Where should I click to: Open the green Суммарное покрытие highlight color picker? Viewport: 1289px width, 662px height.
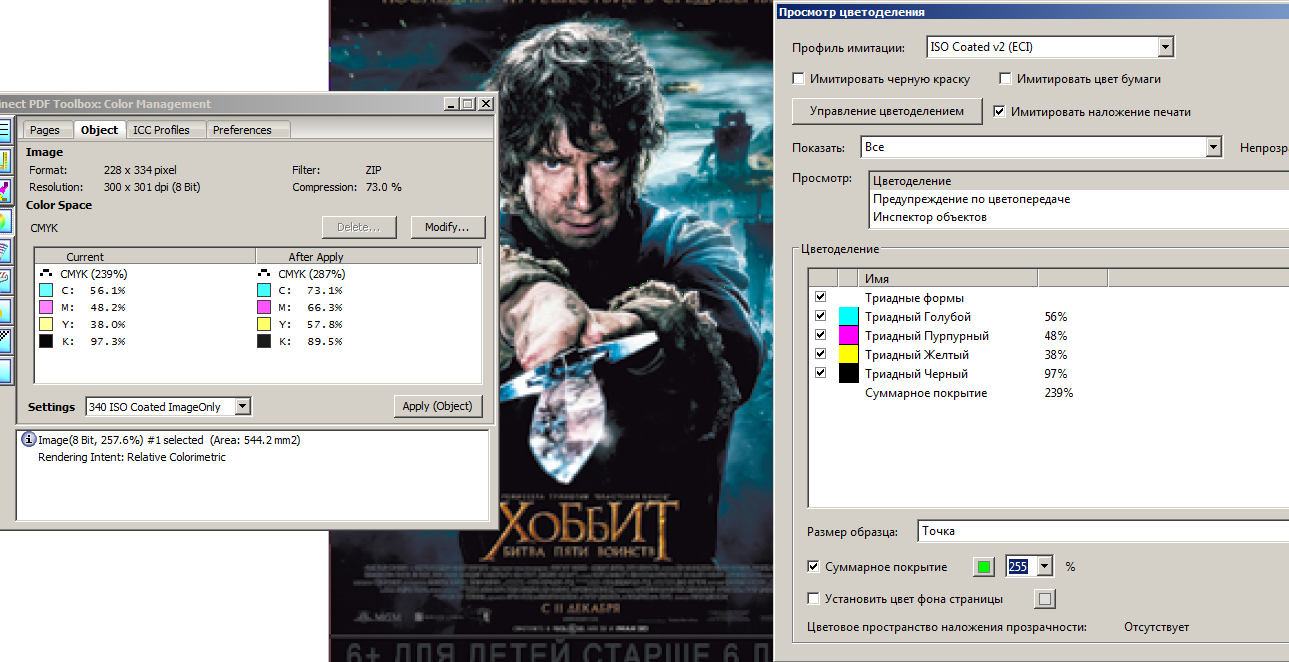coord(984,567)
